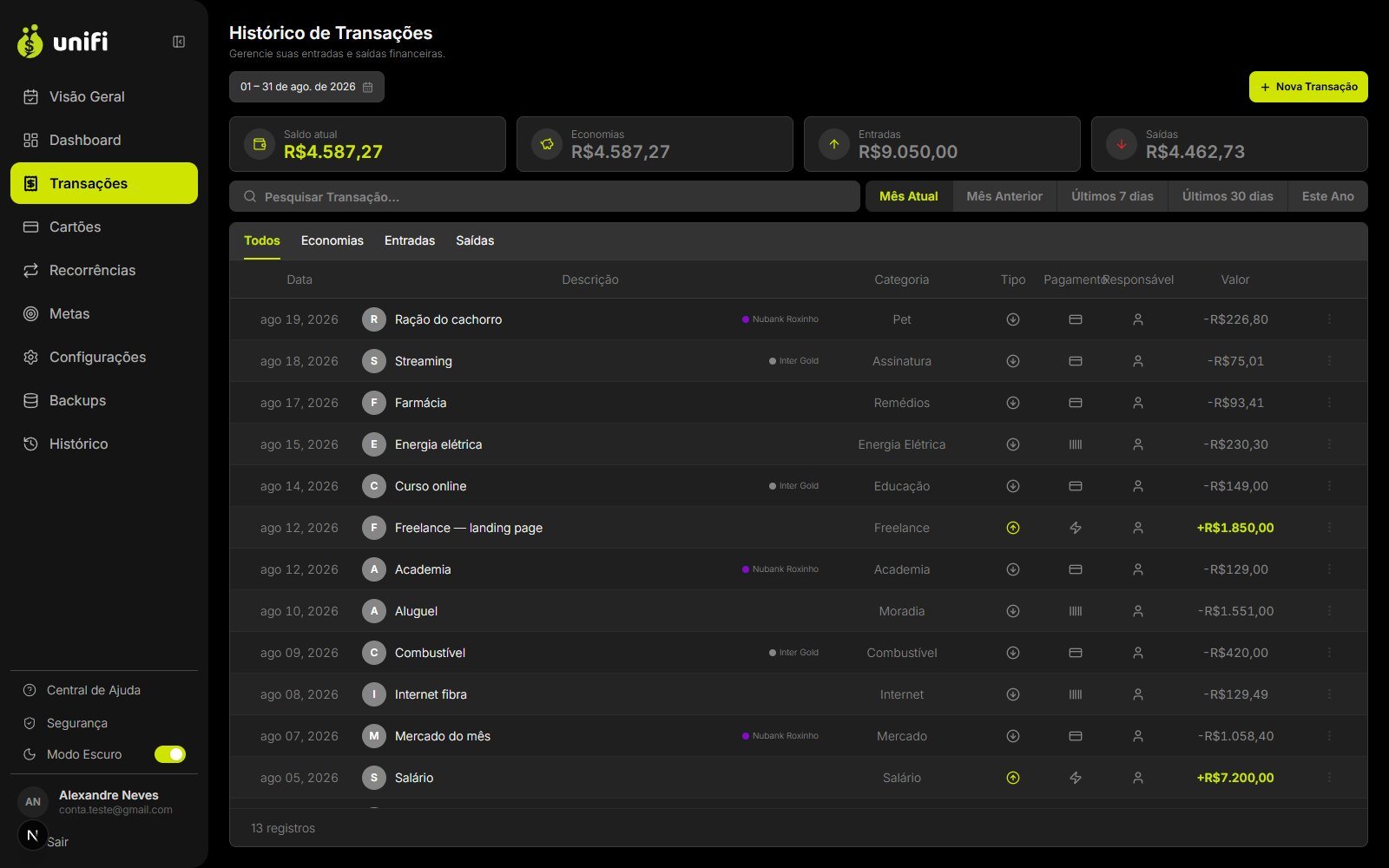Click Sair to log out
Image resolution: width=1389 pixels, height=868 pixels.
57,842
